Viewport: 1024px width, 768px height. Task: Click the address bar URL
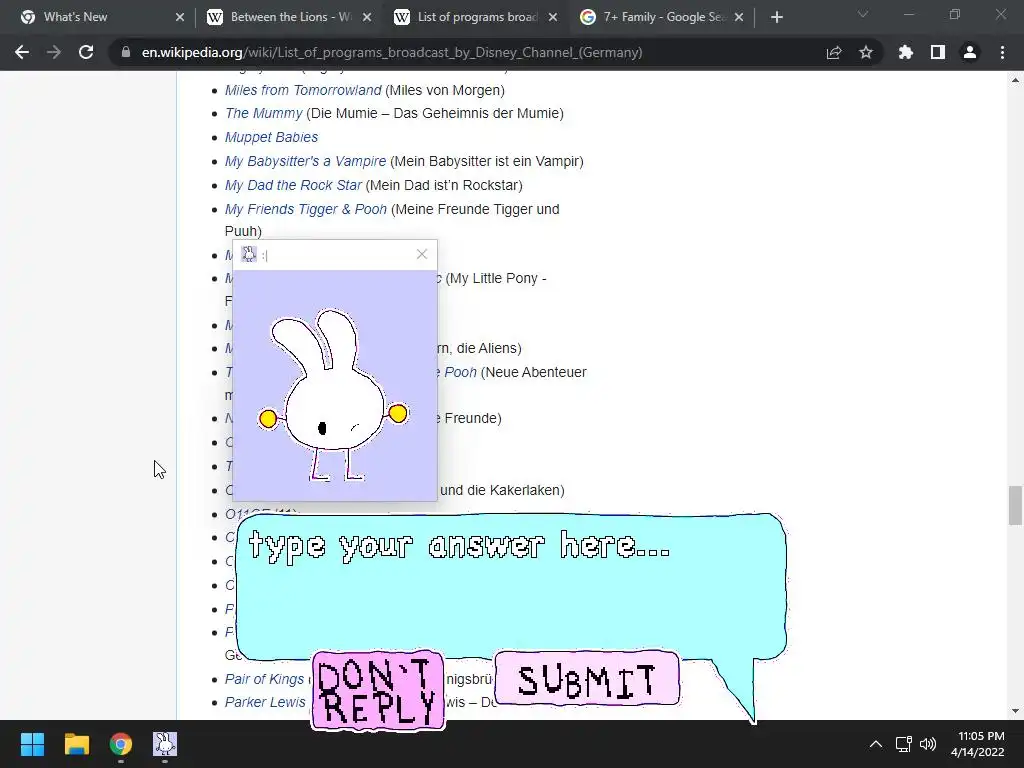tap(392, 52)
